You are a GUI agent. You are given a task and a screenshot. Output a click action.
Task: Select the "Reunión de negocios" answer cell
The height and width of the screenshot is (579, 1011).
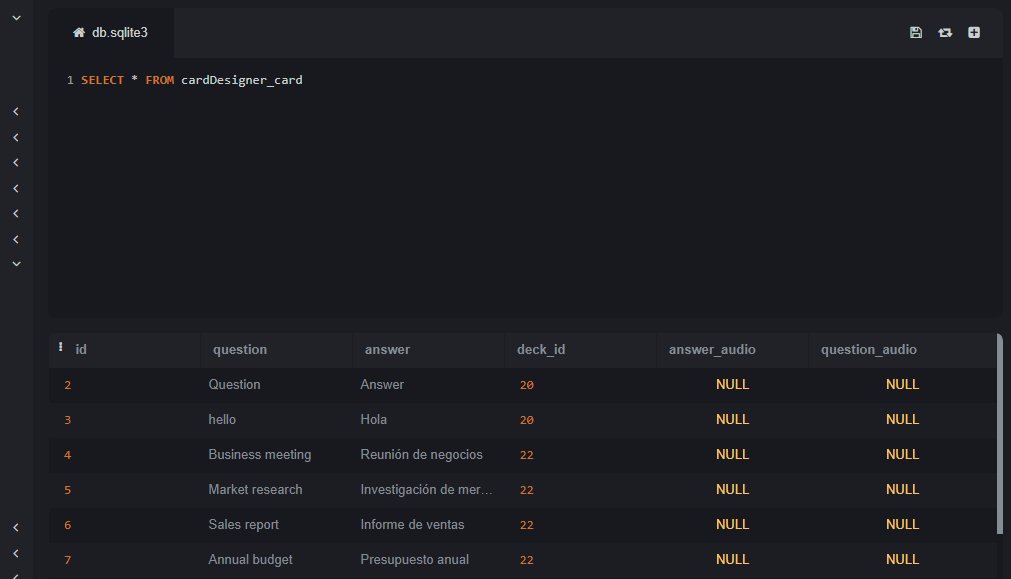pyautogui.click(x=421, y=455)
